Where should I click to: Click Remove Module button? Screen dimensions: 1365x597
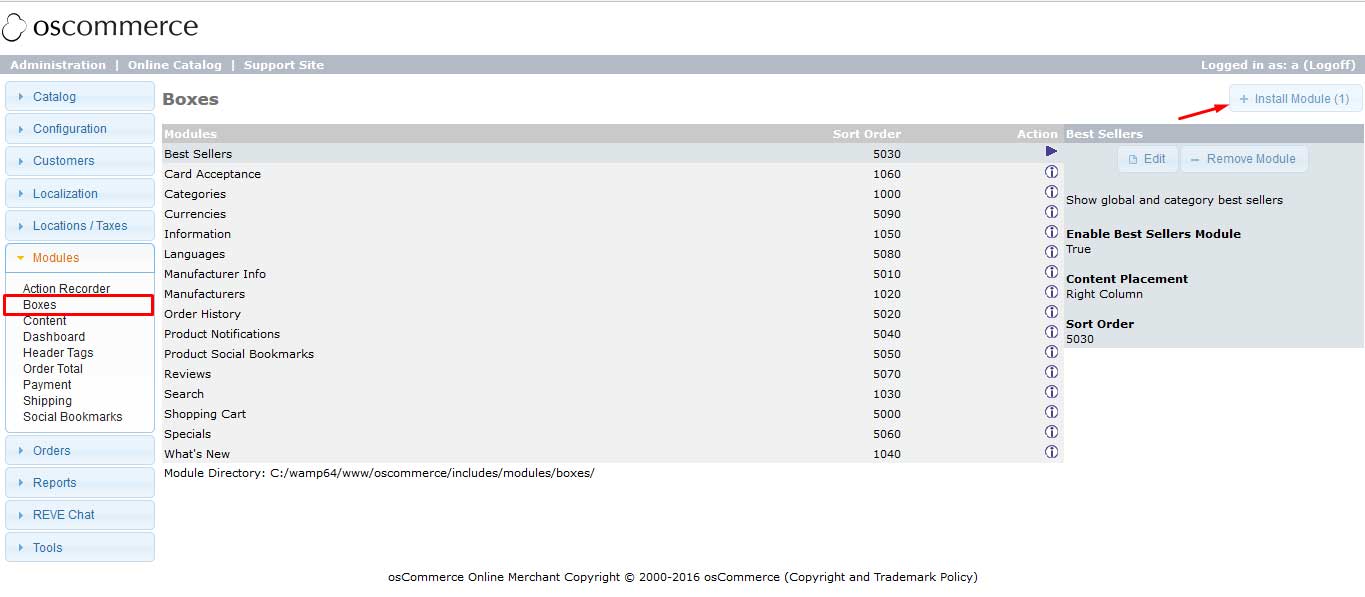click(1243, 159)
